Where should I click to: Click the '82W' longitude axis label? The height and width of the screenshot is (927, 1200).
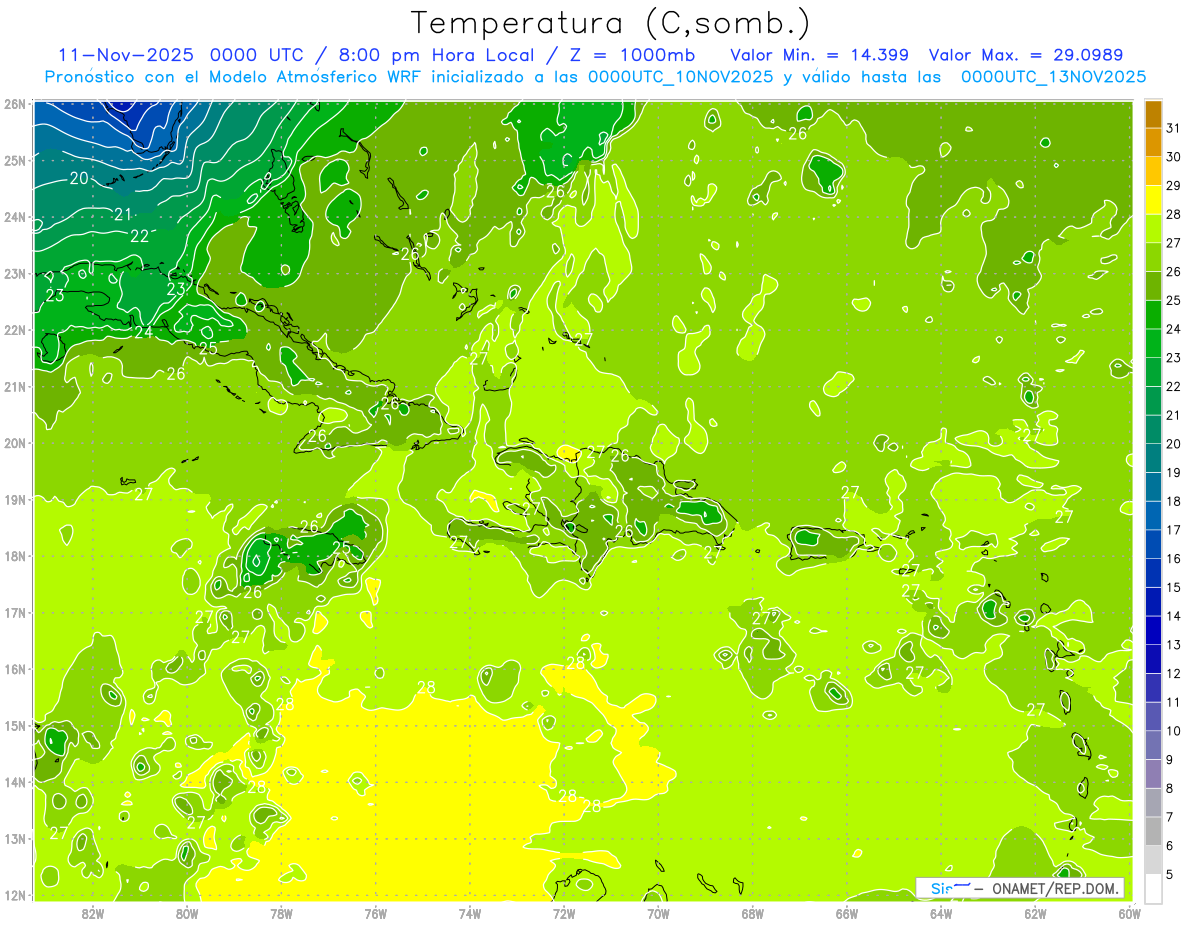click(x=93, y=912)
